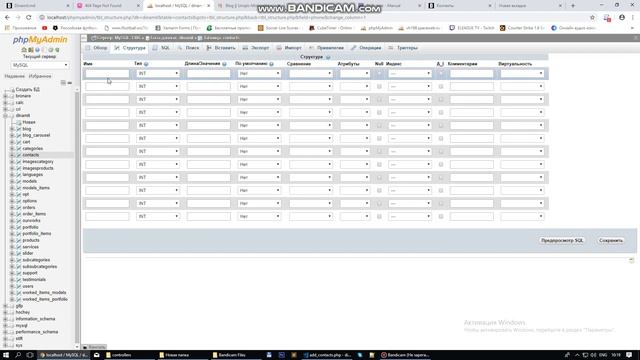Viewport: 640px width, 360px height.
Task: Switch to the Вставить tab
Action: pyautogui.click(x=221, y=48)
